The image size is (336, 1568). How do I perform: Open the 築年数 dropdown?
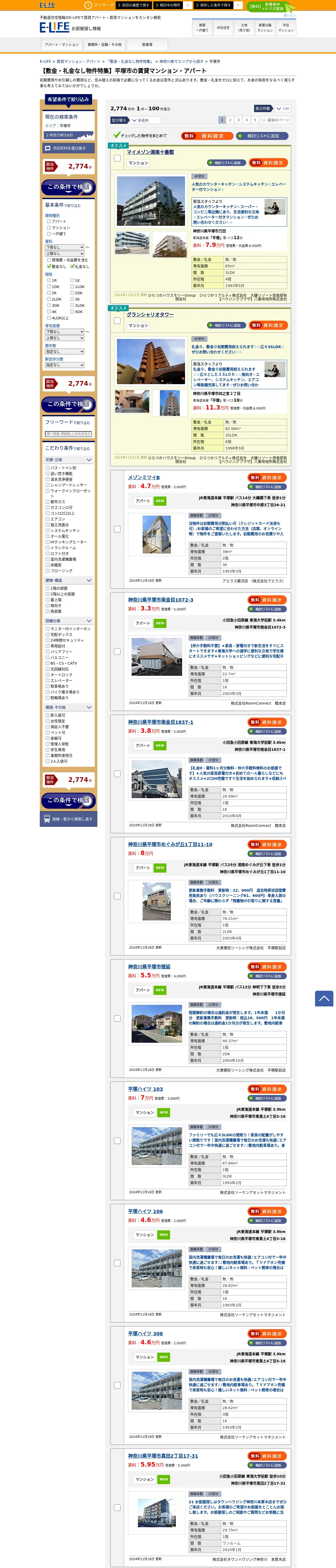point(65,351)
